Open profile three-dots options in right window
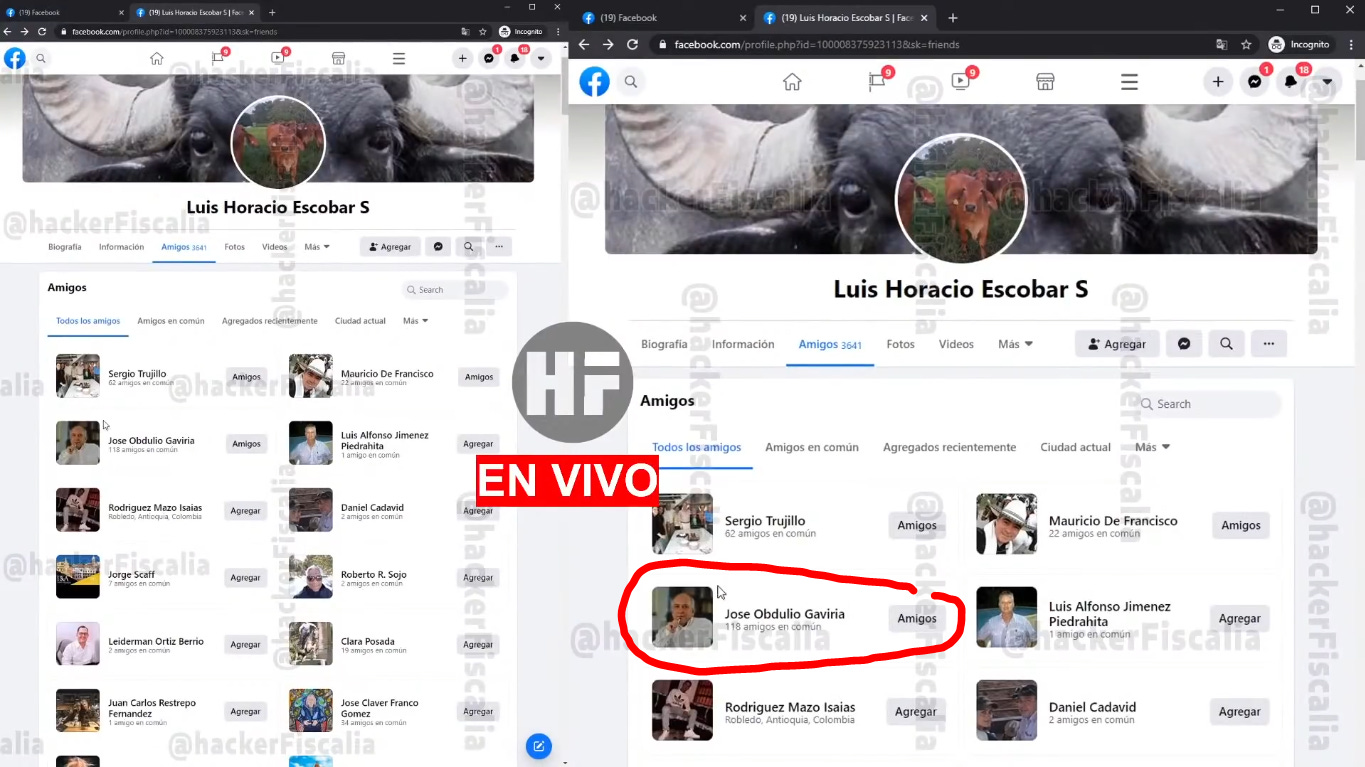 point(1268,344)
